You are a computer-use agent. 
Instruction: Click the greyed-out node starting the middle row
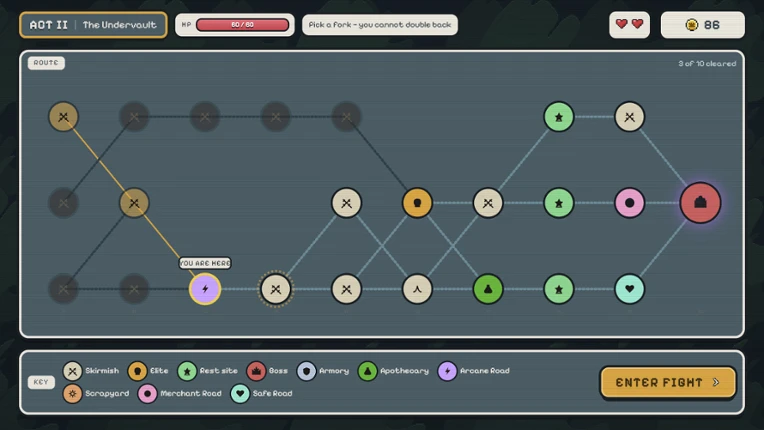pyautogui.click(x=63, y=203)
